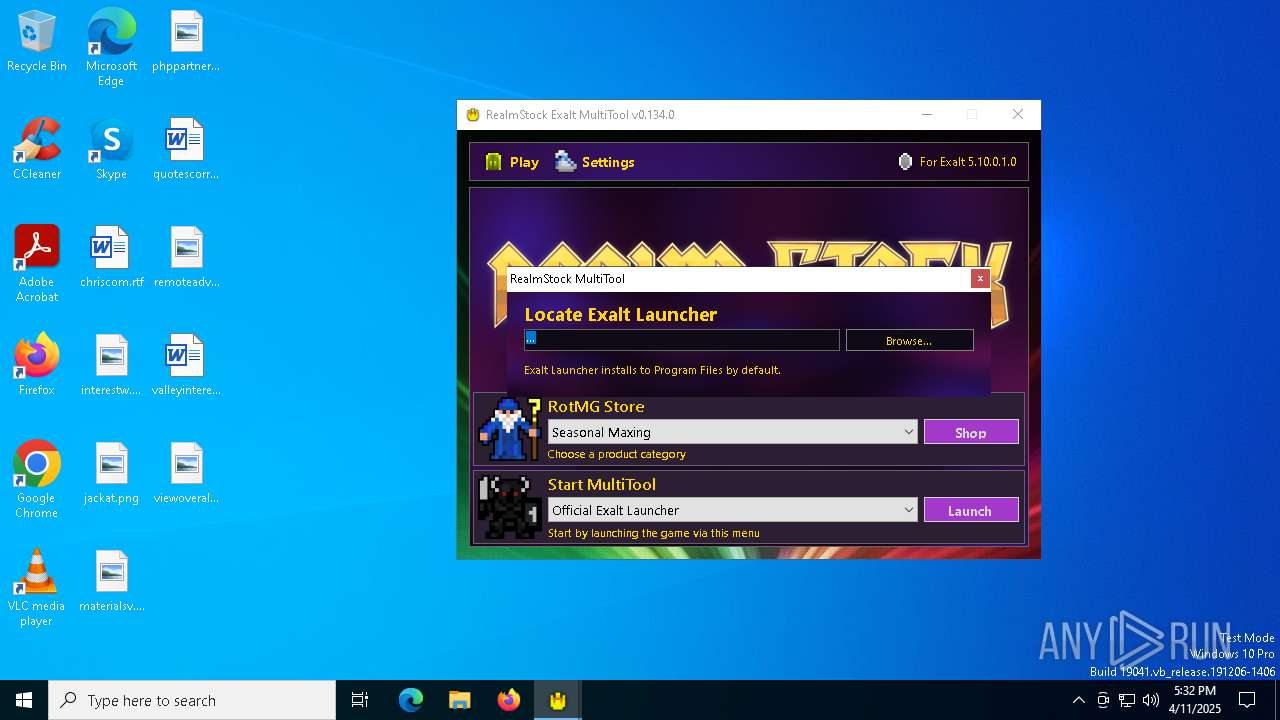Open Firefox from the taskbar

(509, 700)
